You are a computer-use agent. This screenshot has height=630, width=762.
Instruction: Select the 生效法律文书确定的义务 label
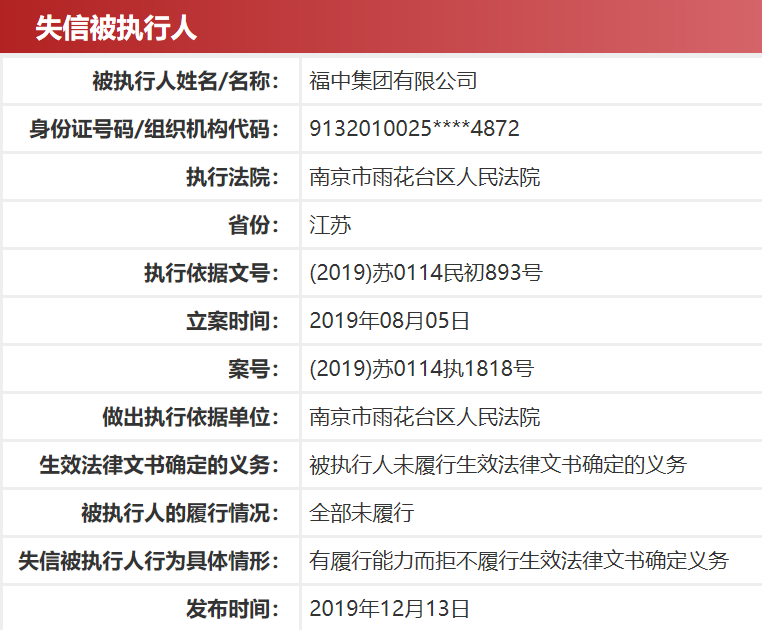(x=159, y=465)
